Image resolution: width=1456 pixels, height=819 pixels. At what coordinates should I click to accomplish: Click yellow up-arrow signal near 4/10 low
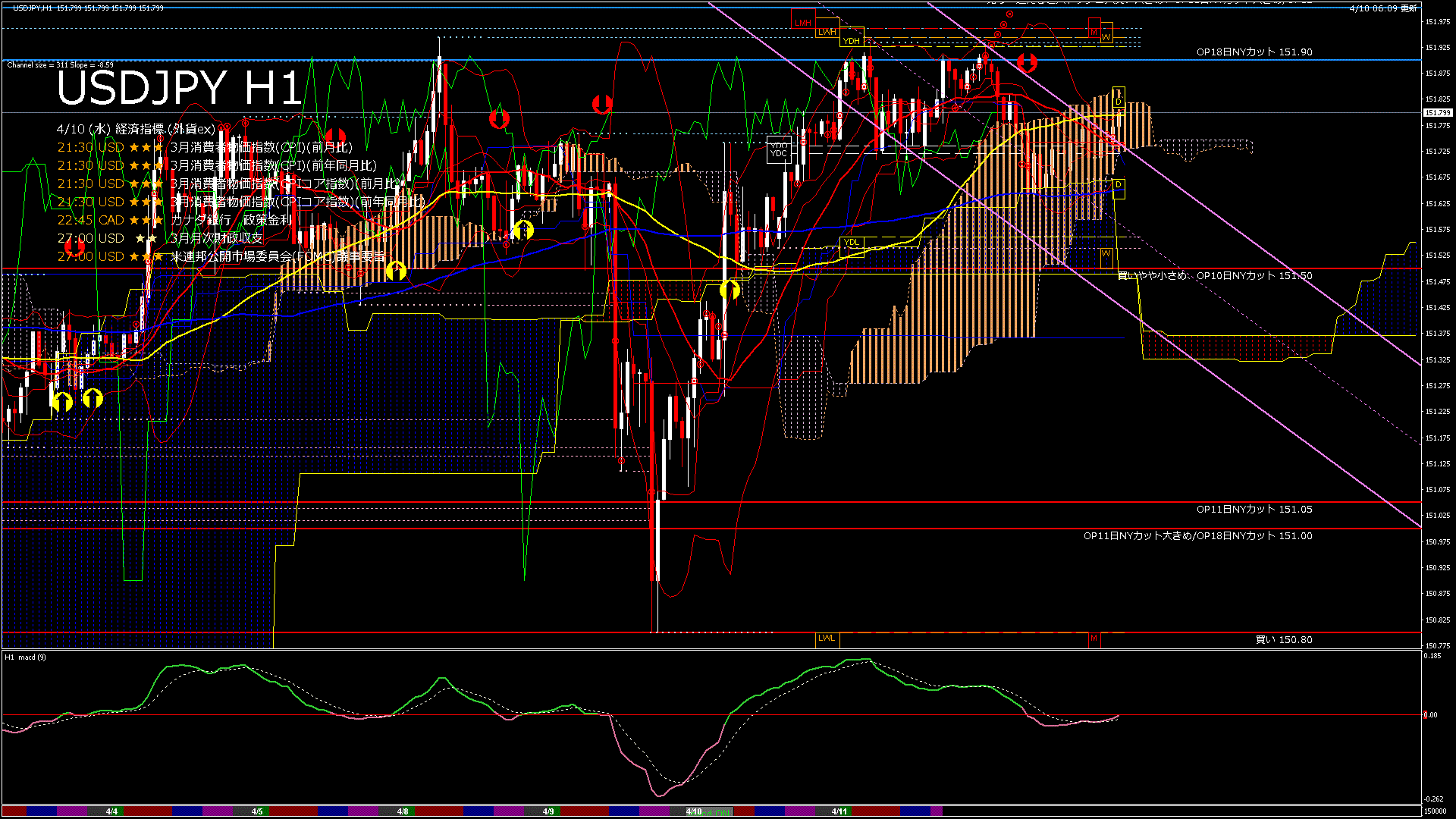coord(730,289)
